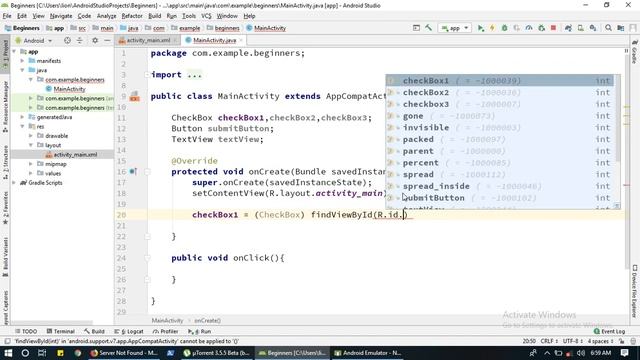This screenshot has height=360, width=640.
Task: Open the Logcat tool window
Action: click(x=129, y=331)
